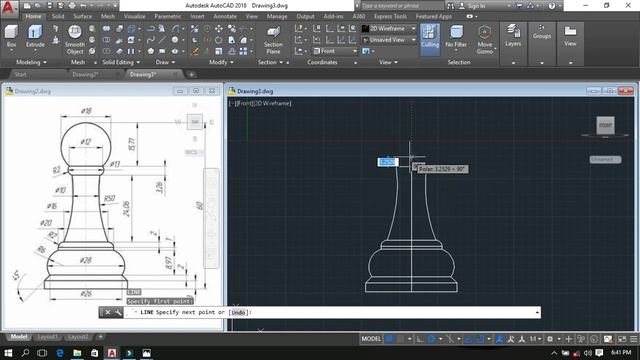Open the Front UCS dropdown in Coordinates
The image size is (640, 360).
[335, 51]
